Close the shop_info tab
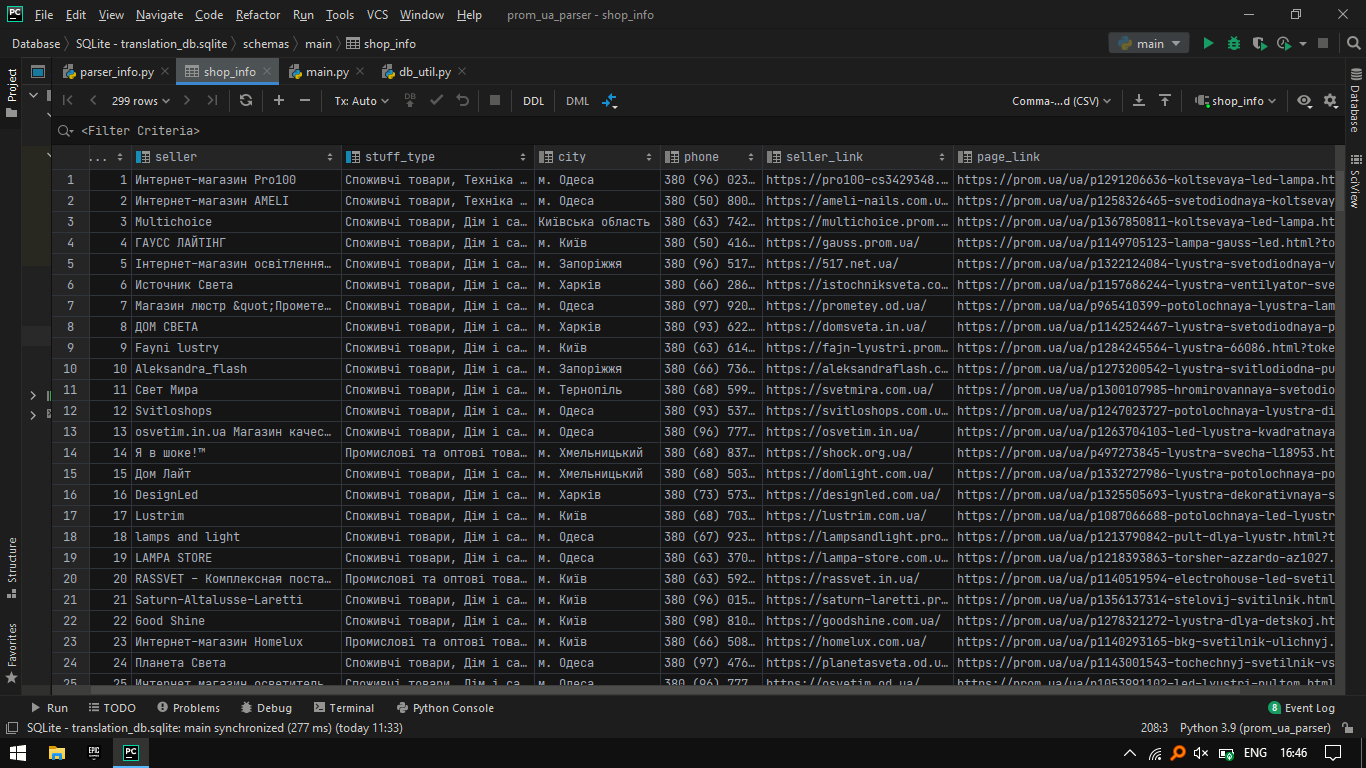Viewport: 1366px width, 768px height. click(x=267, y=72)
